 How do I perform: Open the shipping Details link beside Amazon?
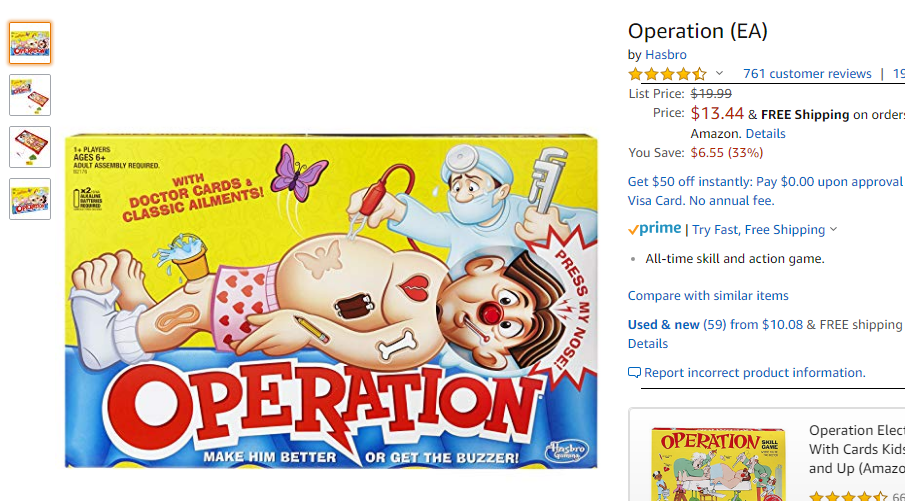point(765,134)
